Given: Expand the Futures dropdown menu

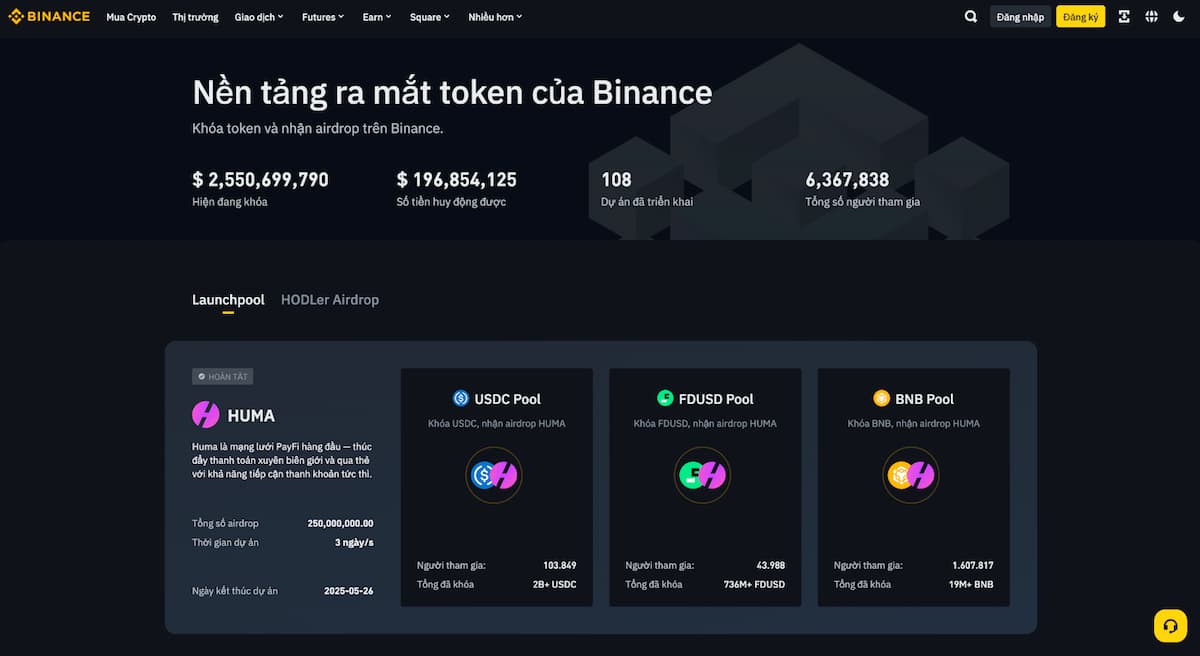Looking at the screenshot, I should click(x=323, y=17).
